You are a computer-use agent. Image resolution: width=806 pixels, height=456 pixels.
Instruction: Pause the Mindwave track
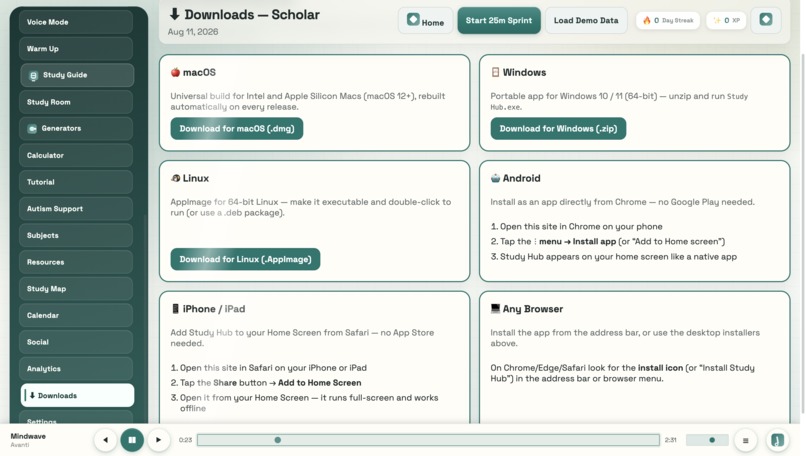[x=132, y=440]
